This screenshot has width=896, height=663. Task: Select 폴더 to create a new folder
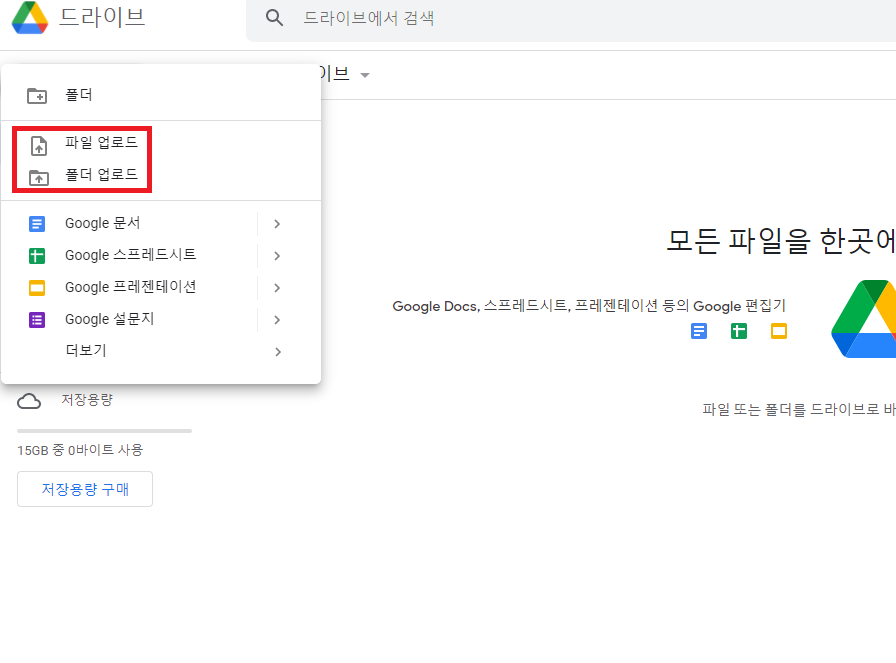(161, 95)
